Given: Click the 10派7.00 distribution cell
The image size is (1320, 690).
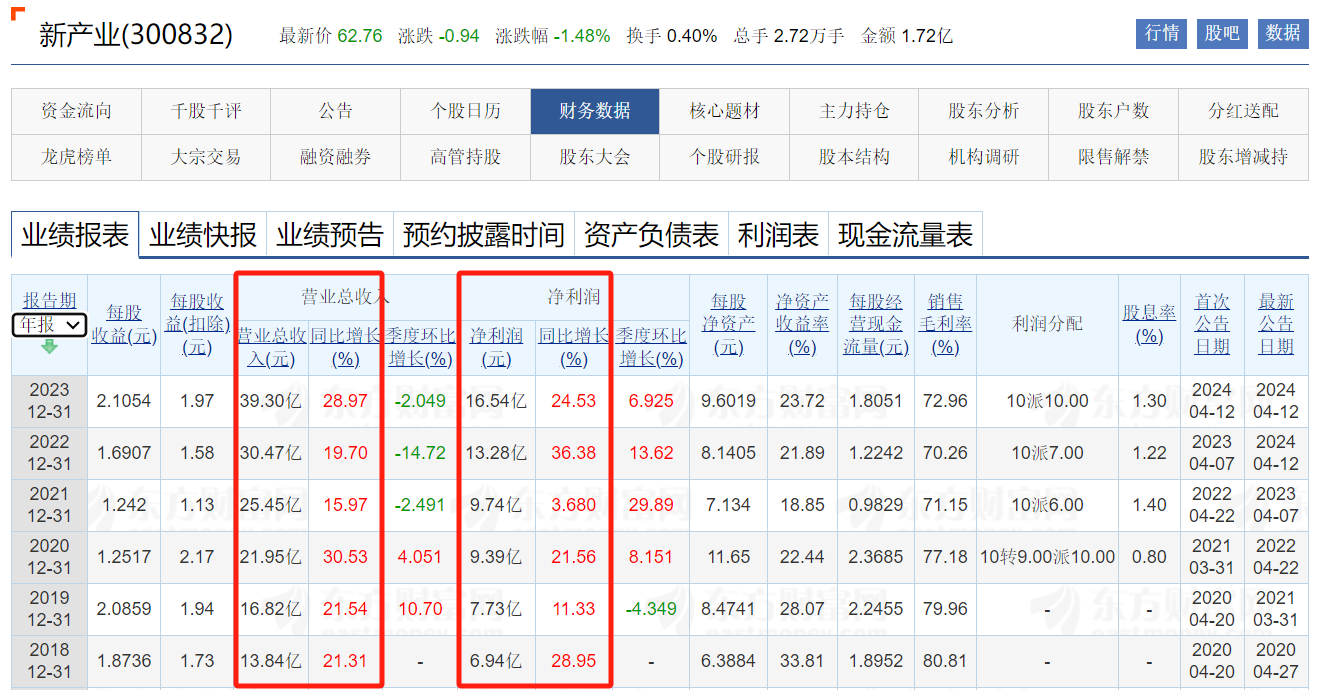Looking at the screenshot, I should pyautogui.click(x=1047, y=453).
